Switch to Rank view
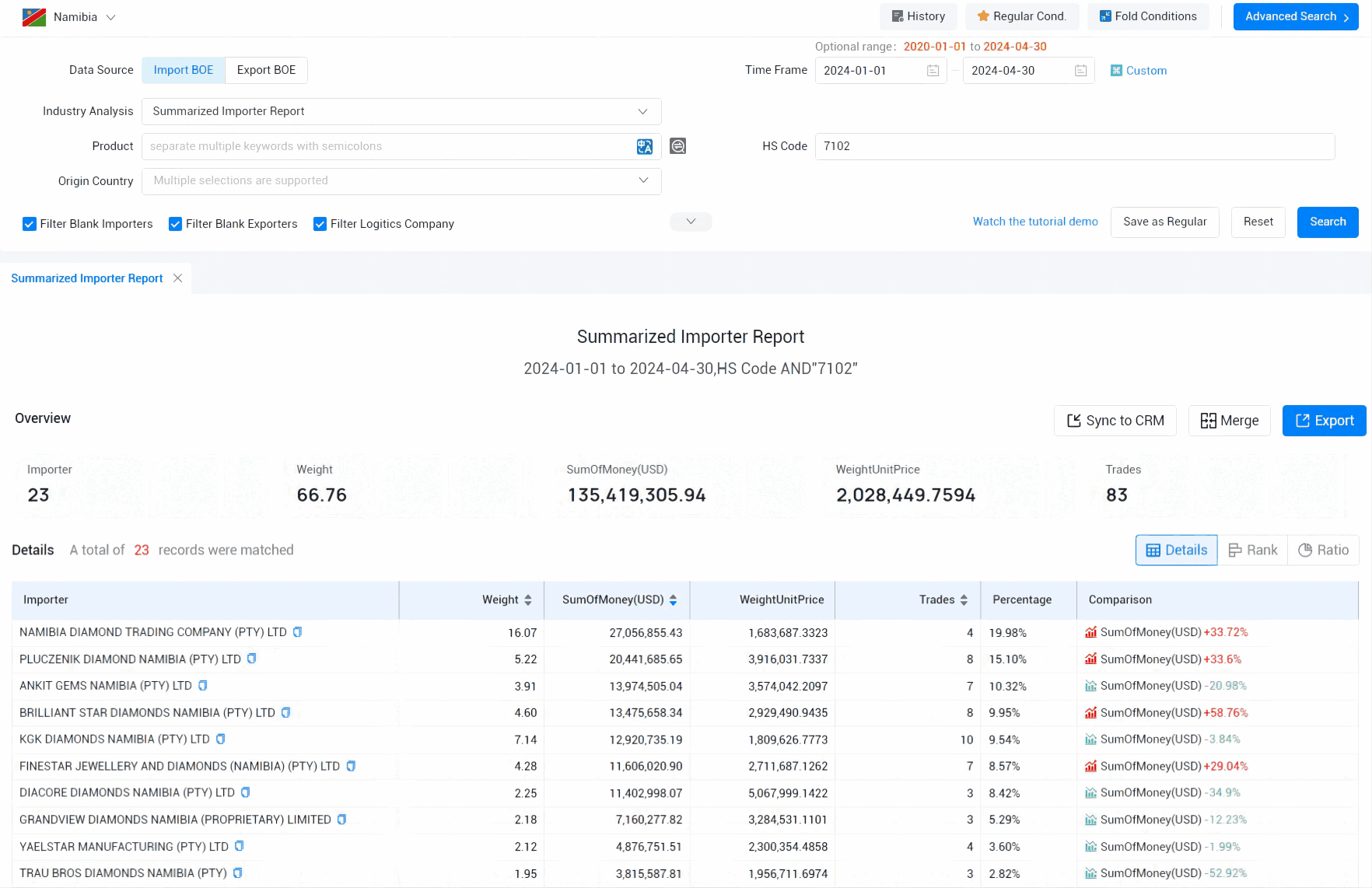Screen dimensions: 1372x888 pos(1253,551)
